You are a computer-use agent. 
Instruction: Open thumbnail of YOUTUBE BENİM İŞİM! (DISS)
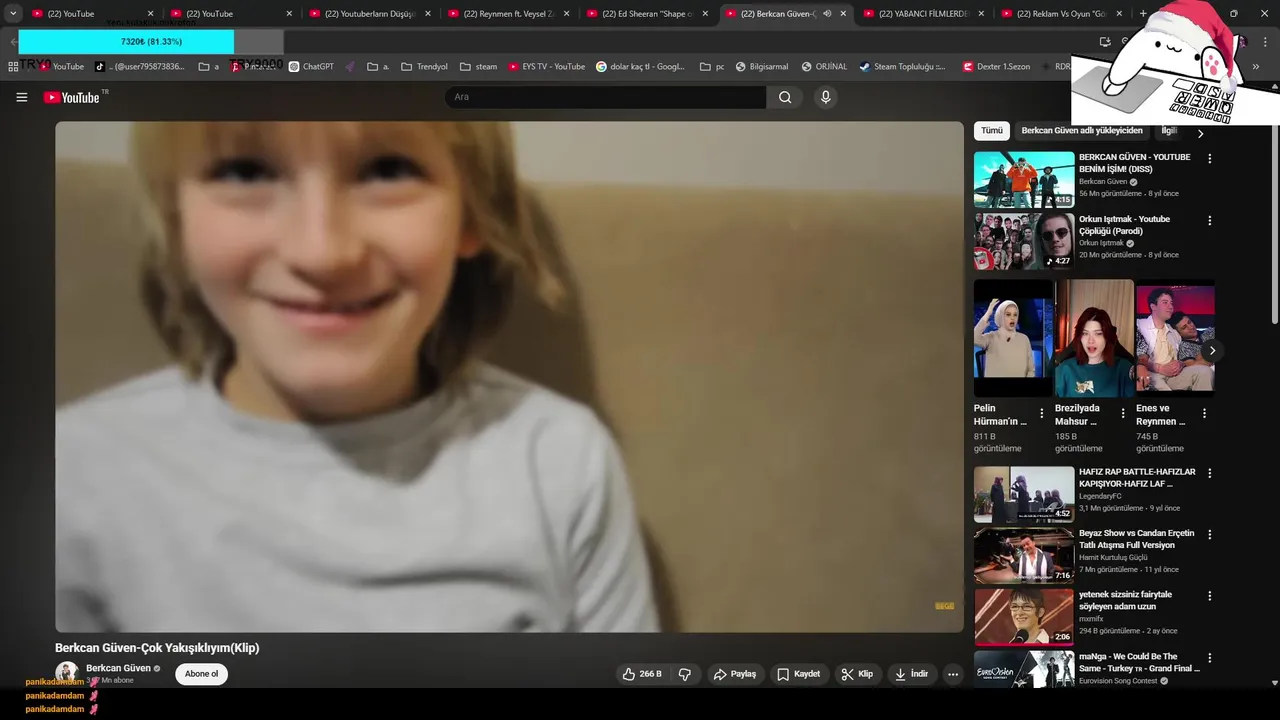[x=1024, y=179]
